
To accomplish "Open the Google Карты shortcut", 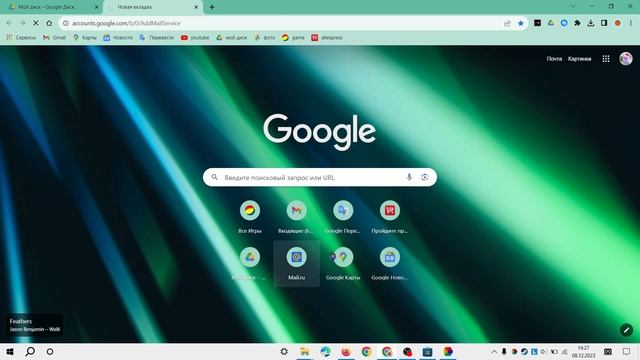I will (343, 263).
